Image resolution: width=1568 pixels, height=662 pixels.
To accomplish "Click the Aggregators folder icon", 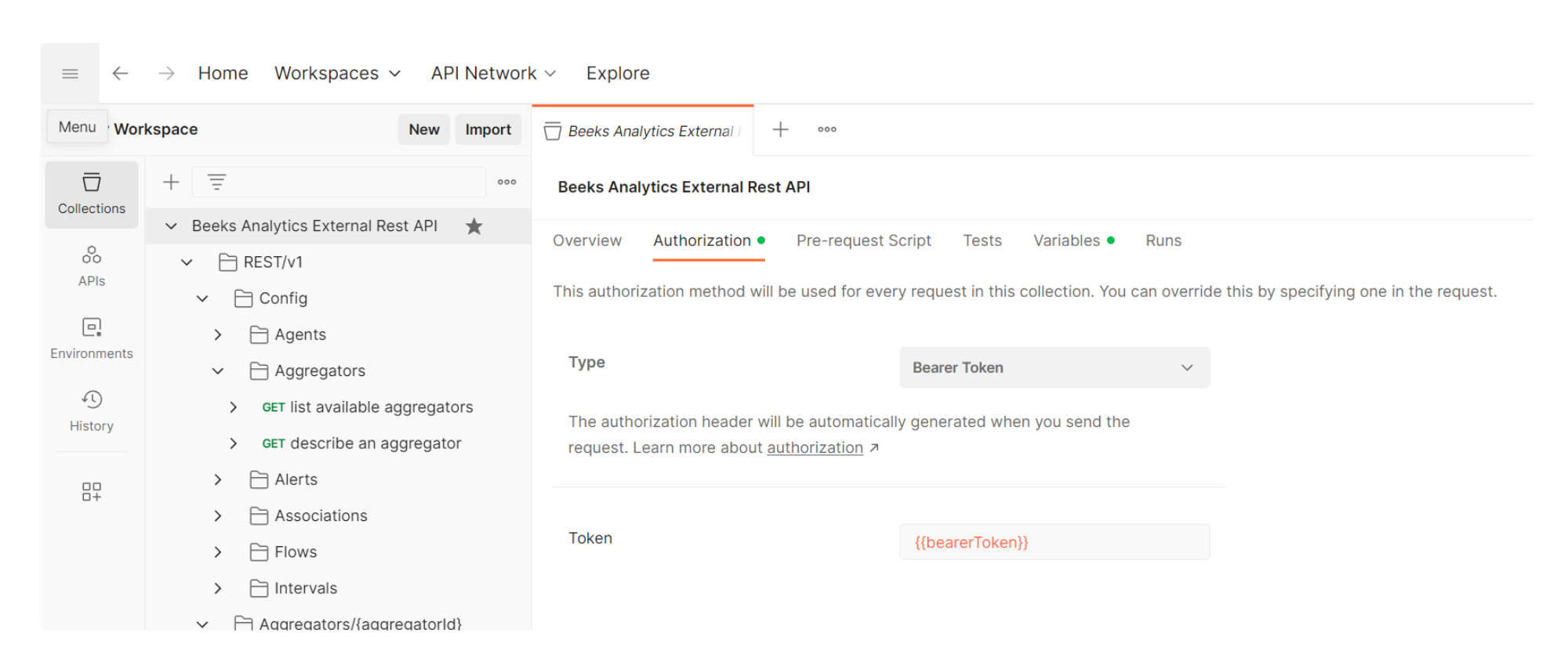I will (x=259, y=371).
